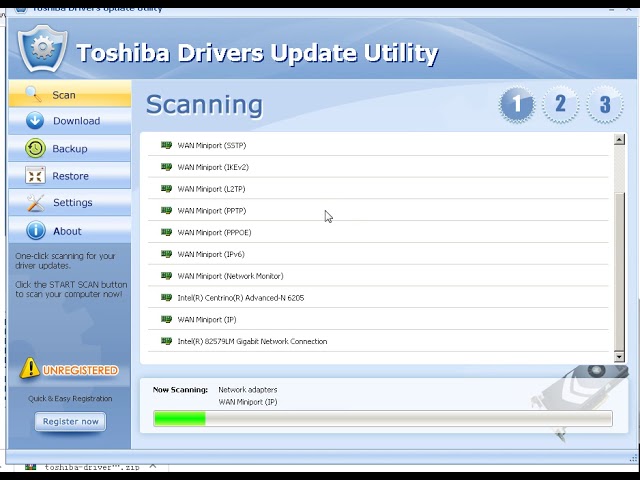The image size is (640, 480).
Task: Select the WAN Miniport (SSTP) row
Action: [x=378, y=145]
